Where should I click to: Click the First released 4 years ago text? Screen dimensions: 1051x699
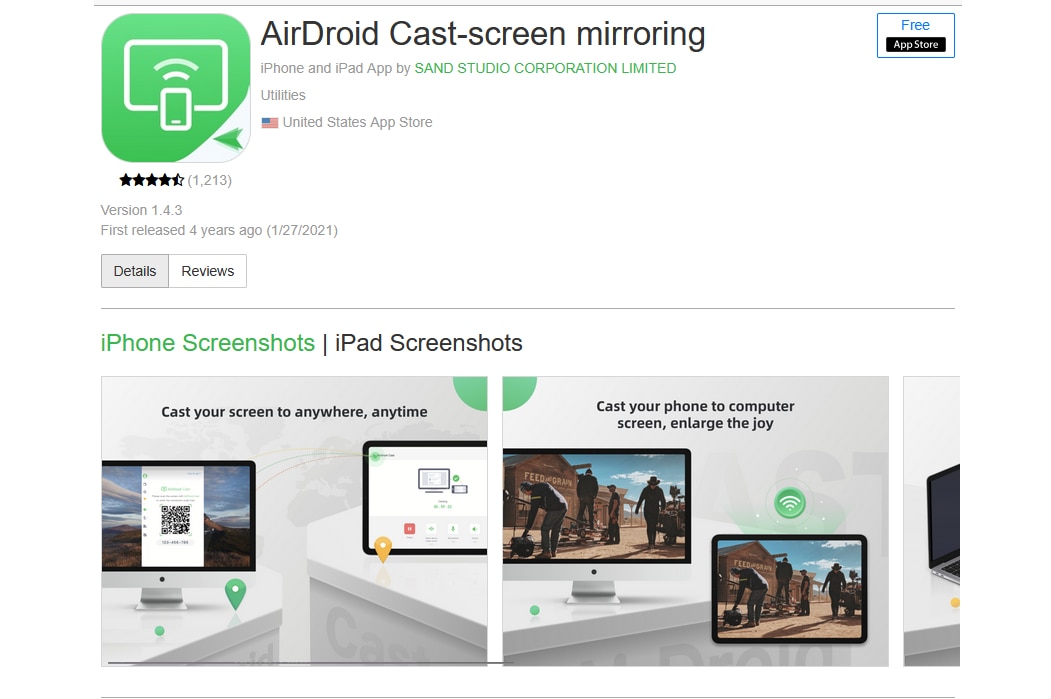(x=219, y=231)
